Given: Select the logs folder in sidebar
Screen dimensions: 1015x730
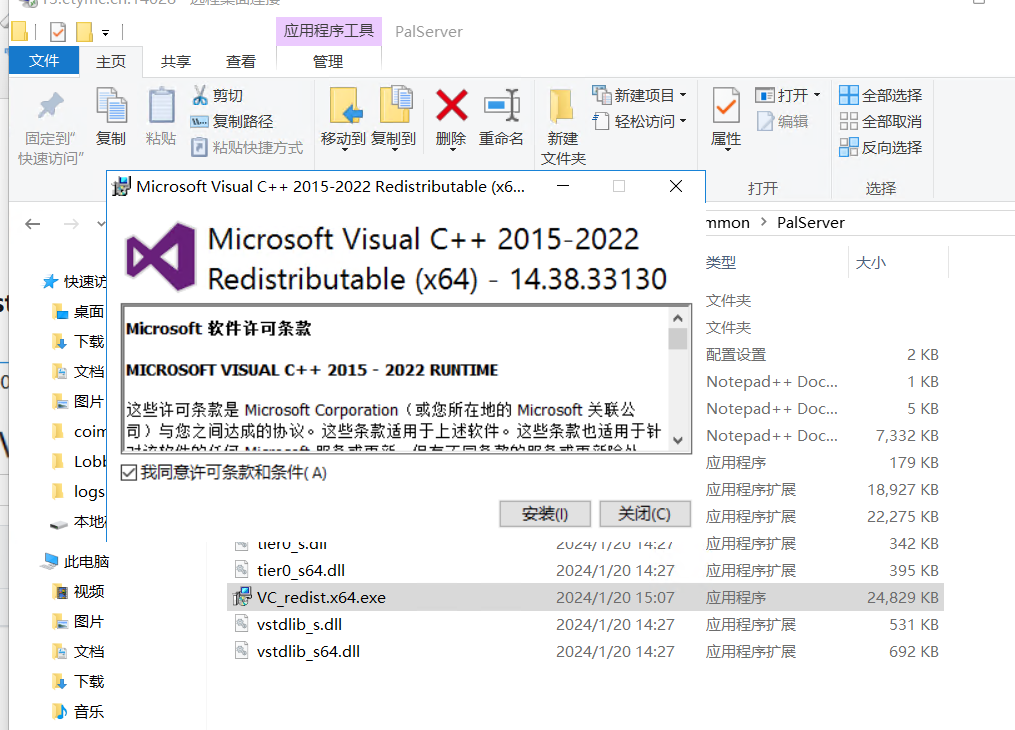Looking at the screenshot, I should coord(79,491).
